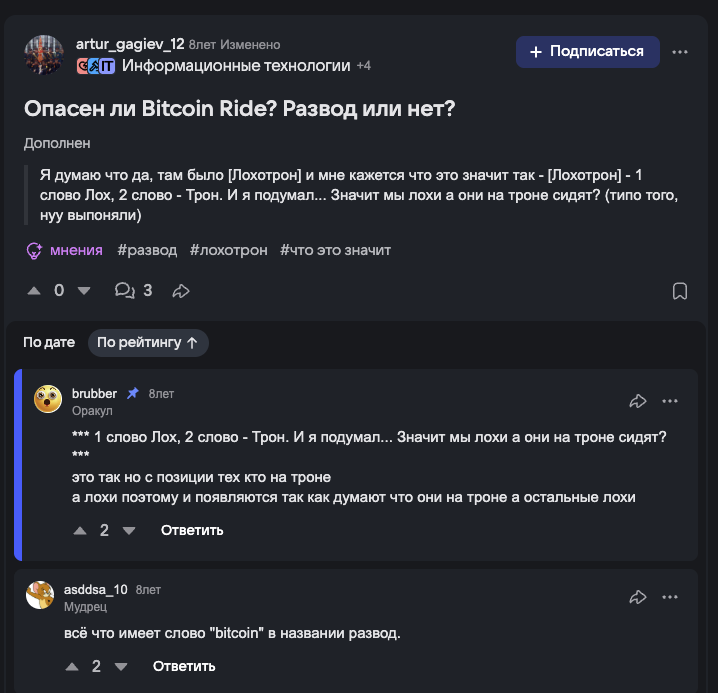The height and width of the screenshot is (693, 718).
Task: Upvote the Bitcoin Ride question
Action: coord(34,291)
